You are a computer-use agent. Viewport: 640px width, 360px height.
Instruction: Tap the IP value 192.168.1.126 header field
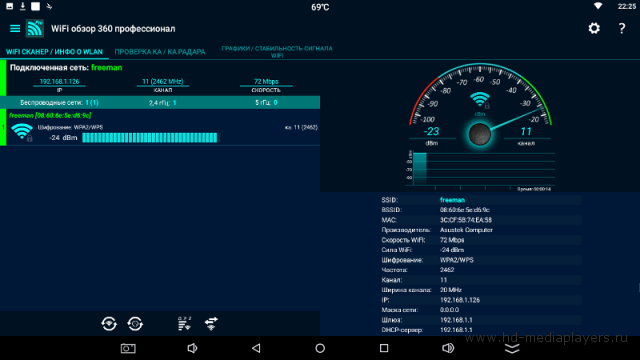(x=59, y=82)
